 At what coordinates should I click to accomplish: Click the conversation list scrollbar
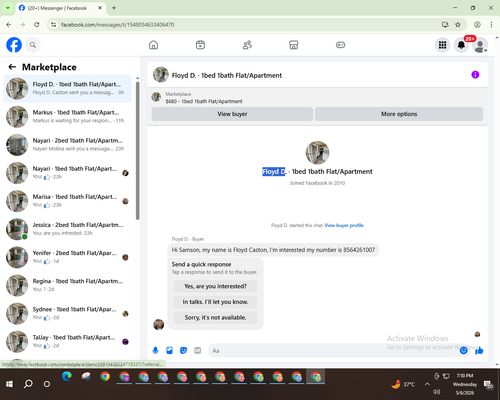(x=137, y=151)
